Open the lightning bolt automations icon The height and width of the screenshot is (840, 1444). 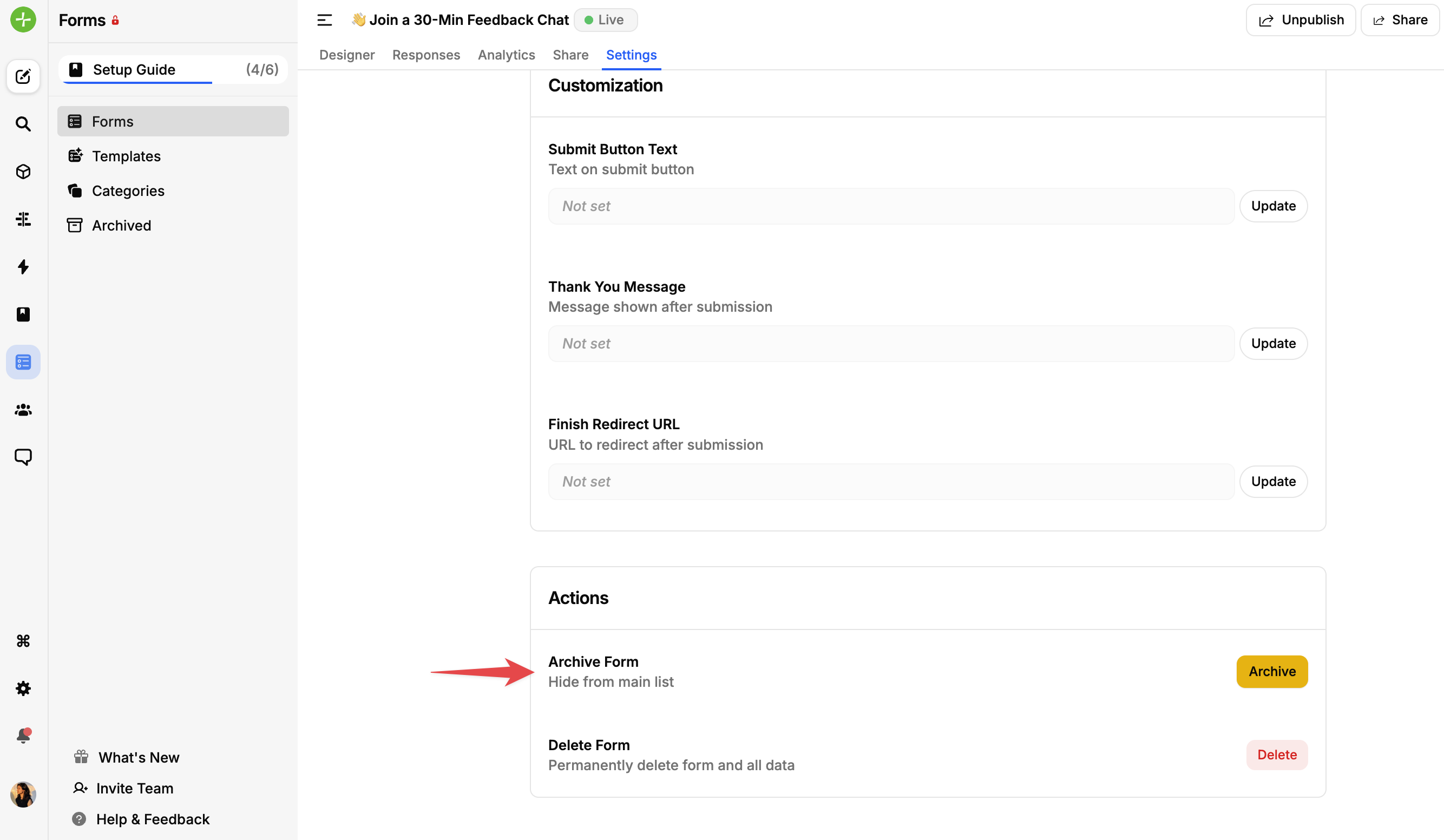tap(23, 266)
